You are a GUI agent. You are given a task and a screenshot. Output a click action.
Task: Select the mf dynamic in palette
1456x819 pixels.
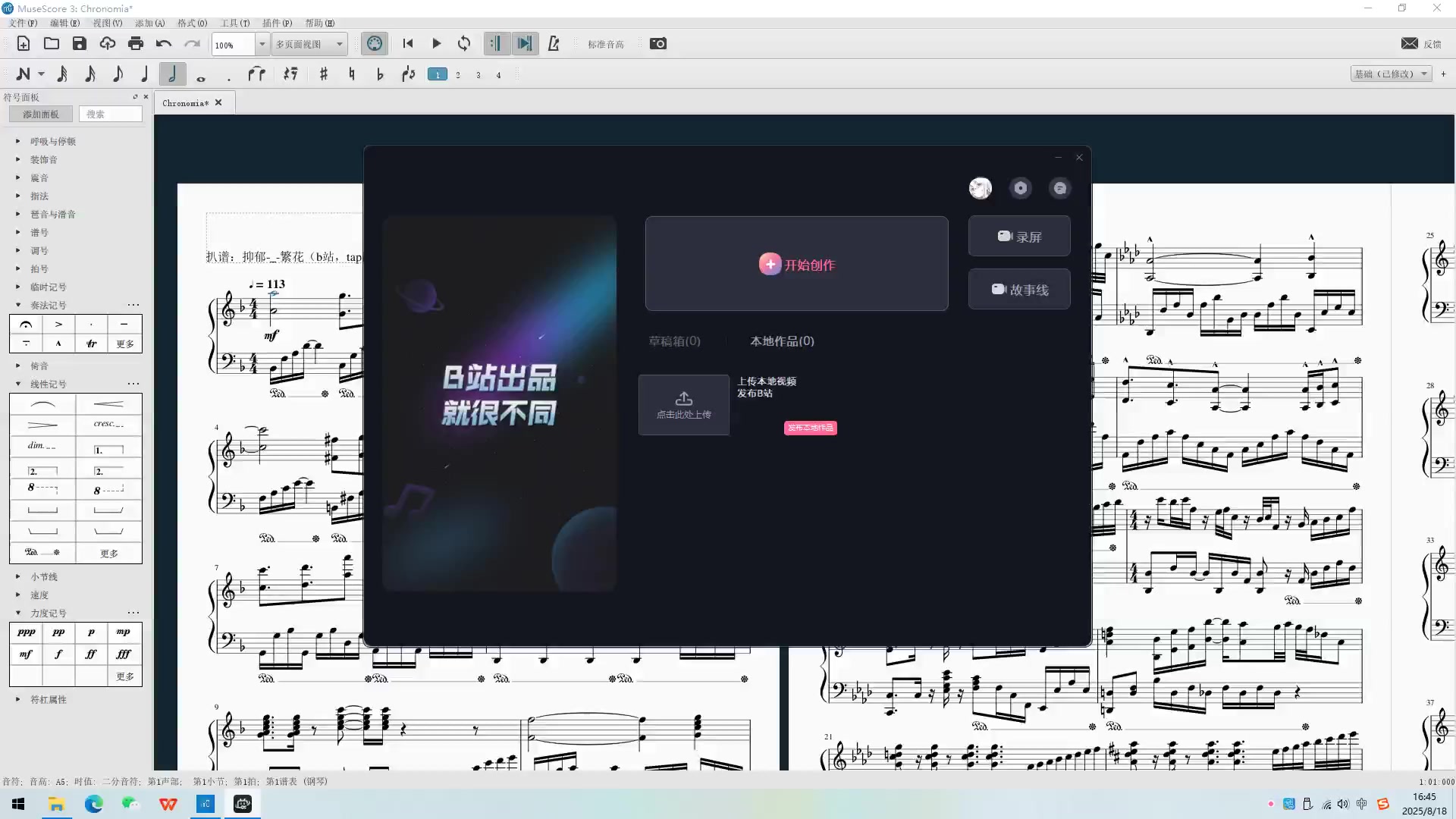(26, 654)
